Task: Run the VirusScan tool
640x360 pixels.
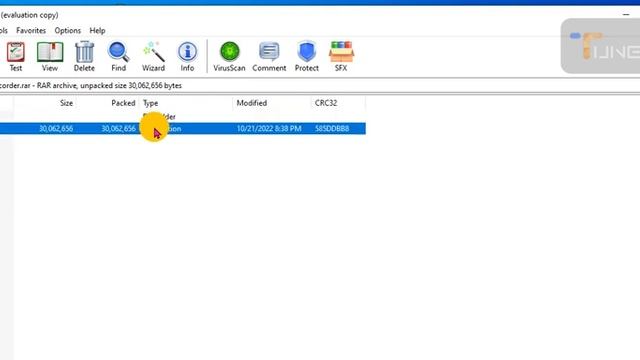Action: (229, 57)
